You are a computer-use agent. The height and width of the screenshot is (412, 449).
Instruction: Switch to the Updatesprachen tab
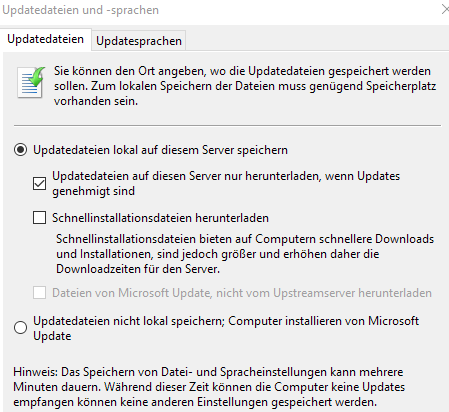pos(139,41)
